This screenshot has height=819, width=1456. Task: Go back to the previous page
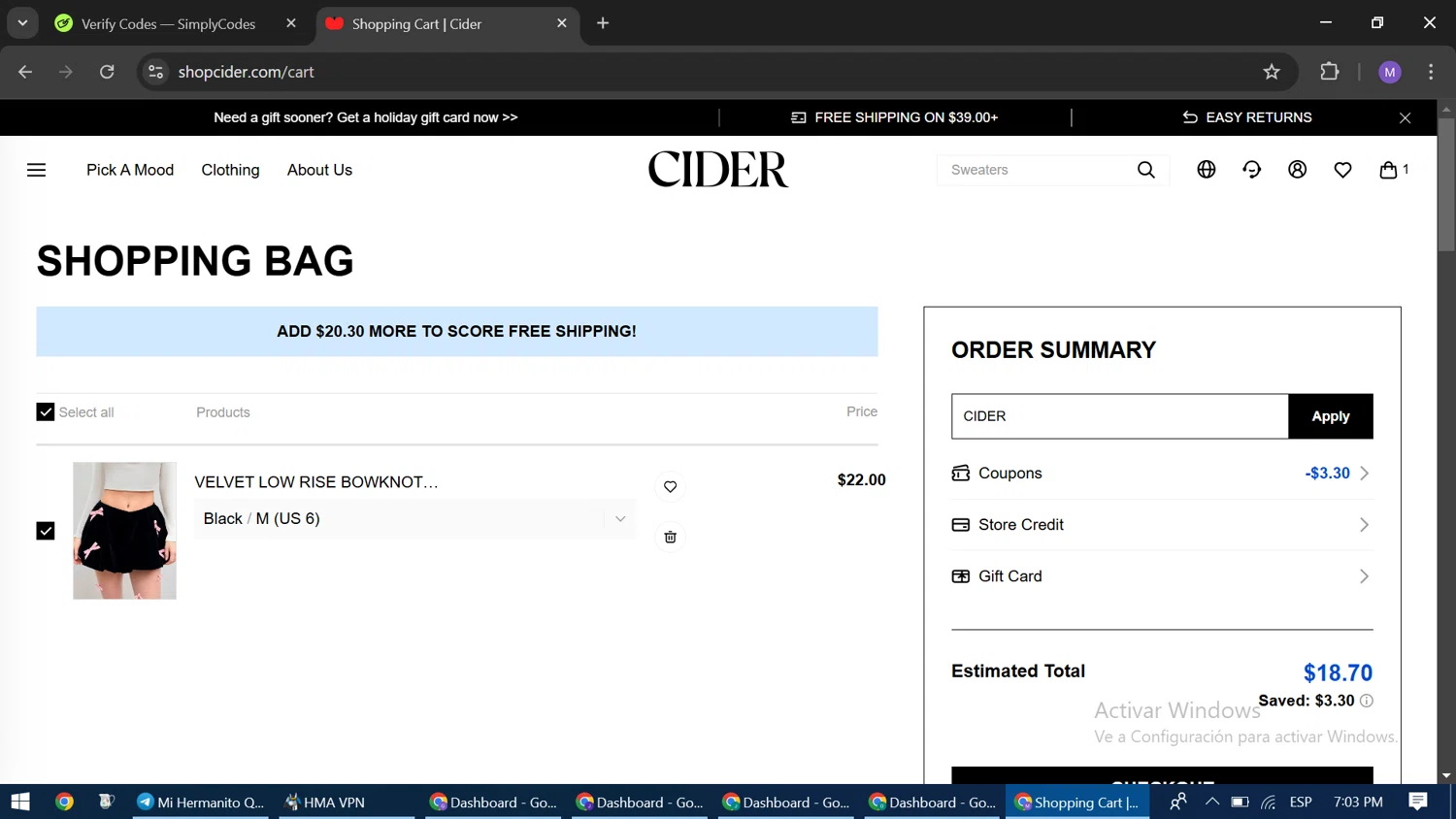click(25, 72)
